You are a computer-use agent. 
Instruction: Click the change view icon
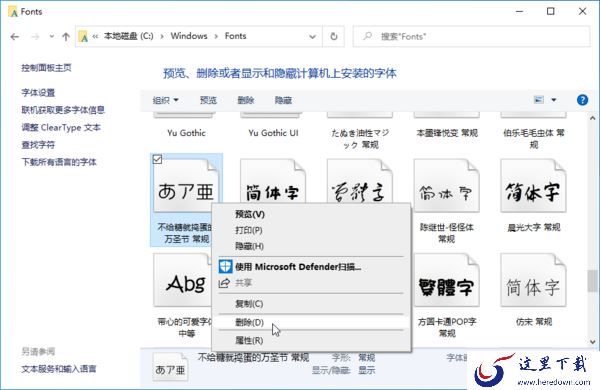point(539,100)
